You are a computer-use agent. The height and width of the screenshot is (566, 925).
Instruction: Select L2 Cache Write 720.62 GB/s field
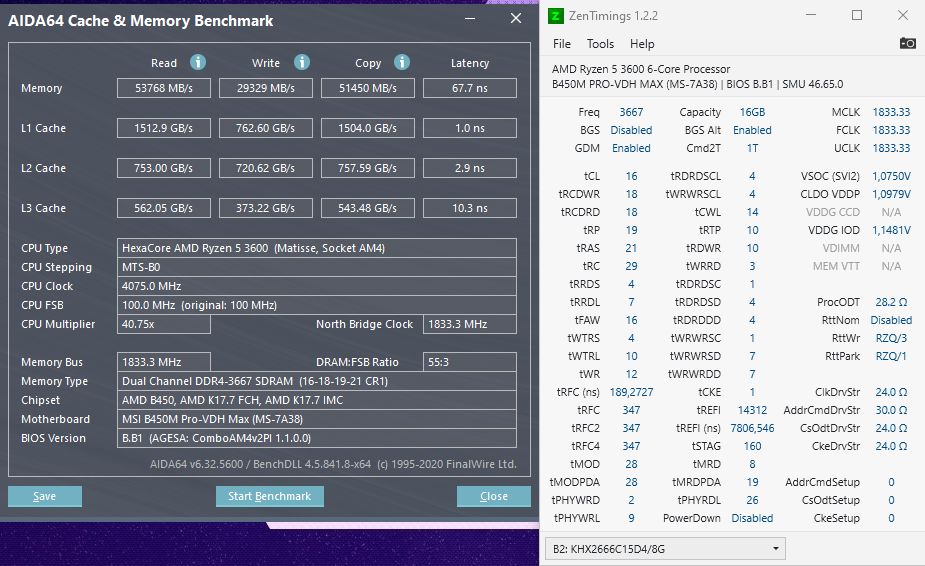265,168
